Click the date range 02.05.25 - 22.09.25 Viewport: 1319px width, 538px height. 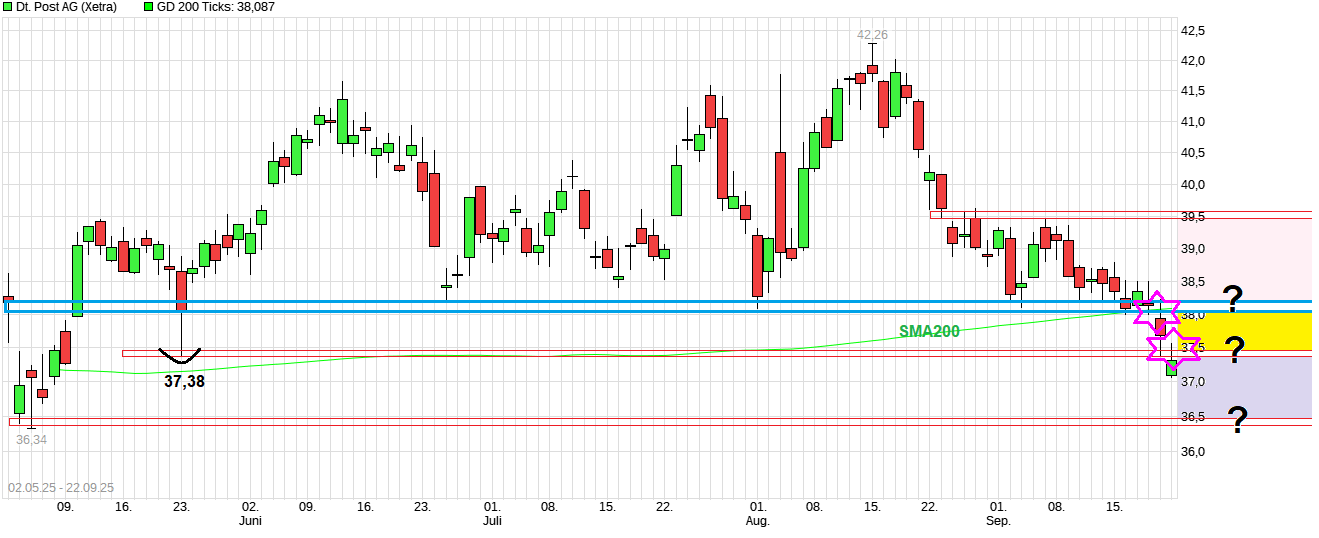click(61, 488)
